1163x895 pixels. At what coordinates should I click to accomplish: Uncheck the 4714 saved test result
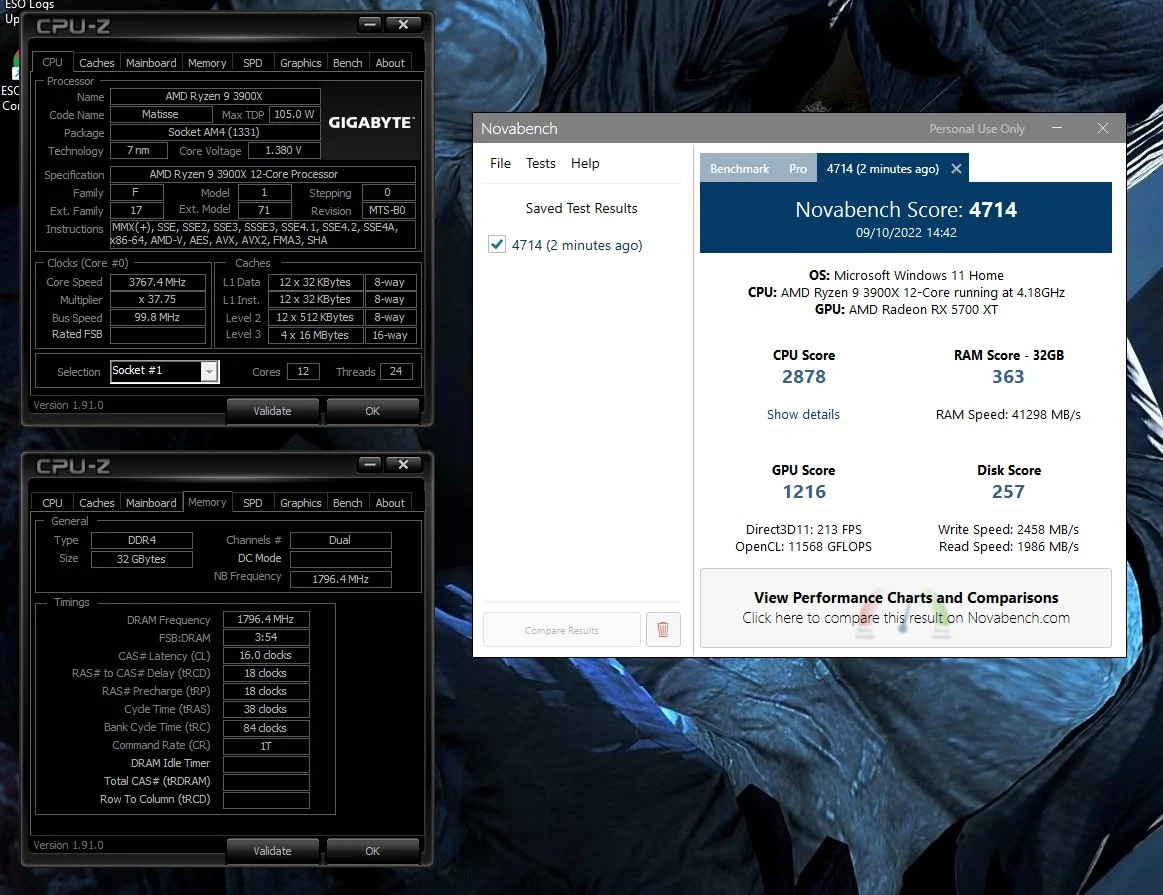[497, 245]
